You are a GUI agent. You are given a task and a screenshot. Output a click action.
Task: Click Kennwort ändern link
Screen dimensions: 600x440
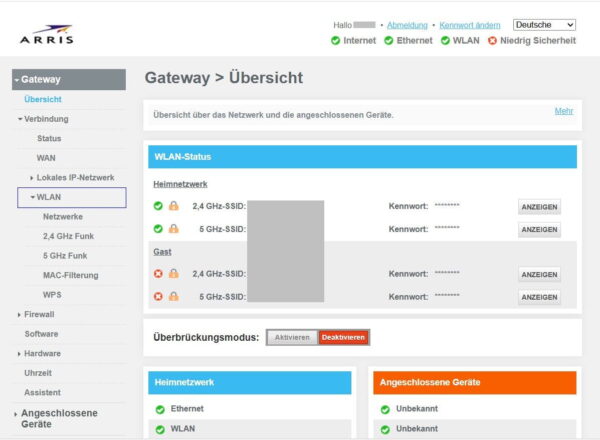pyautogui.click(x=470, y=25)
